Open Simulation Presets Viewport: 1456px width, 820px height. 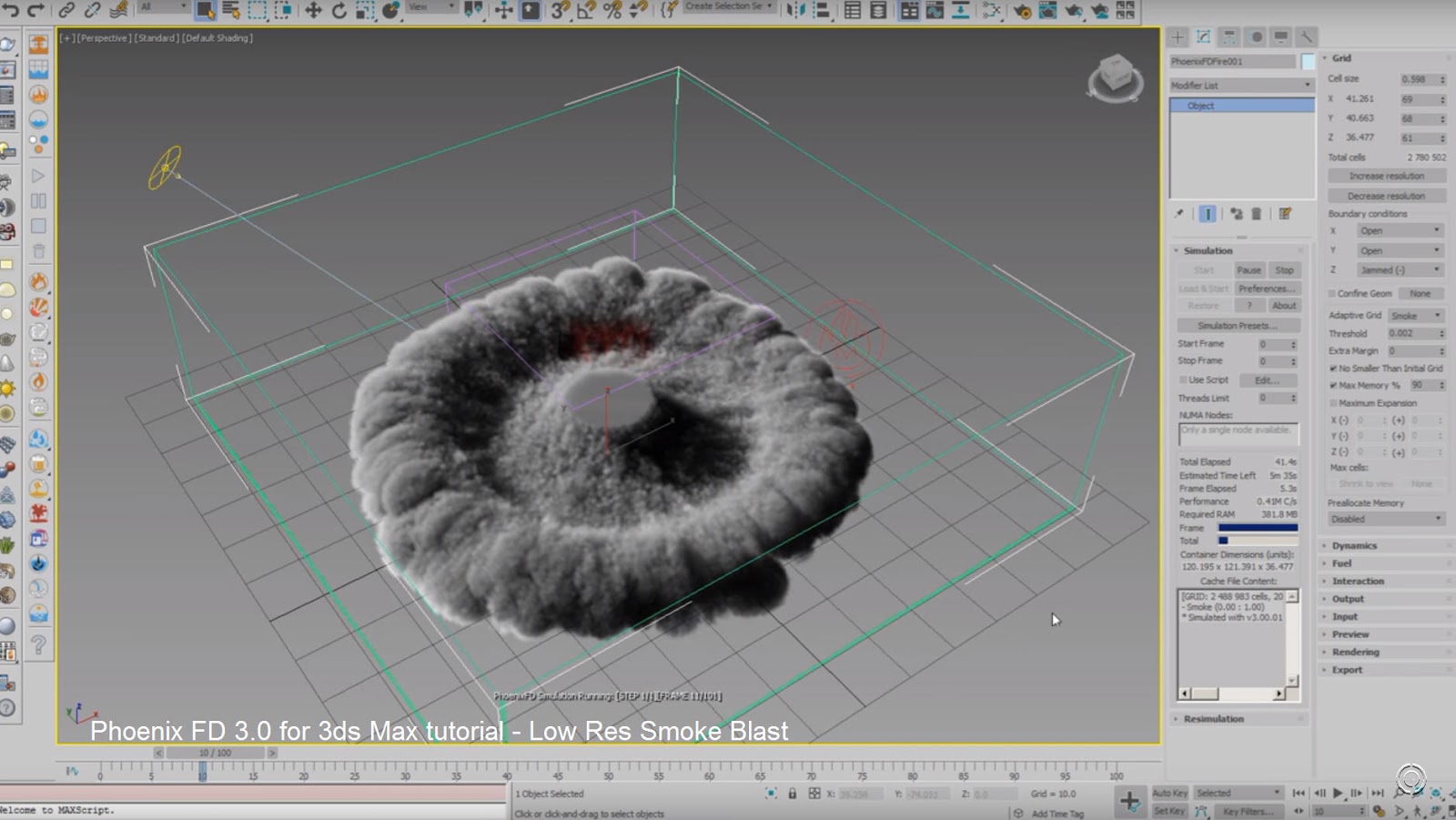tap(1238, 326)
